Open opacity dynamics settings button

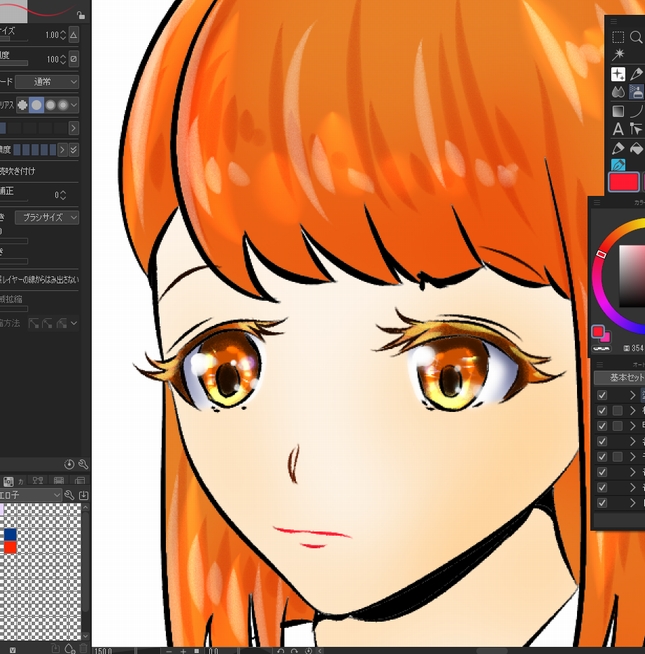click(x=73, y=59)
